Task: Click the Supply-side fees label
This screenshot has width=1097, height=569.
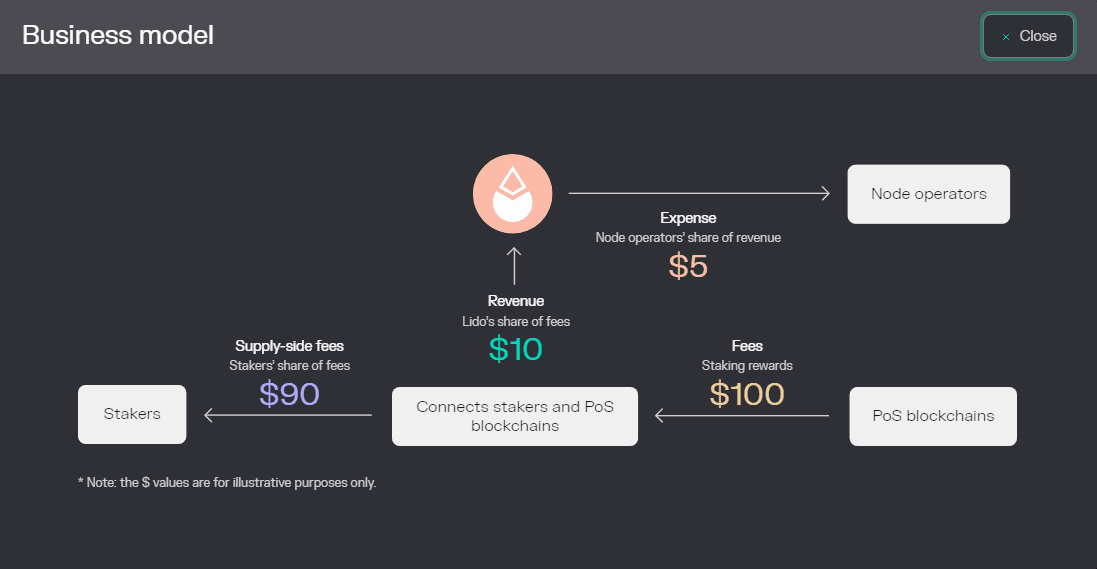Action: click(289, 346)
